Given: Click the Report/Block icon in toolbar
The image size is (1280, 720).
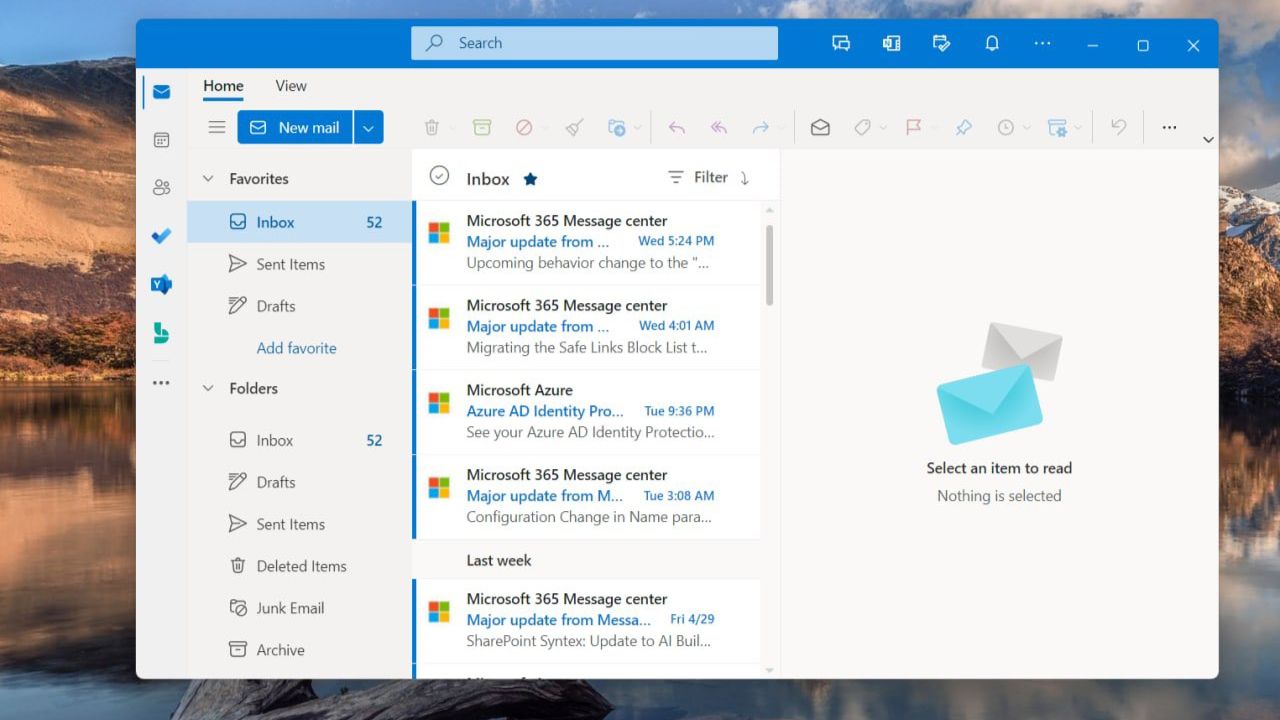Looking at the screenshot, I should (524, 127).
